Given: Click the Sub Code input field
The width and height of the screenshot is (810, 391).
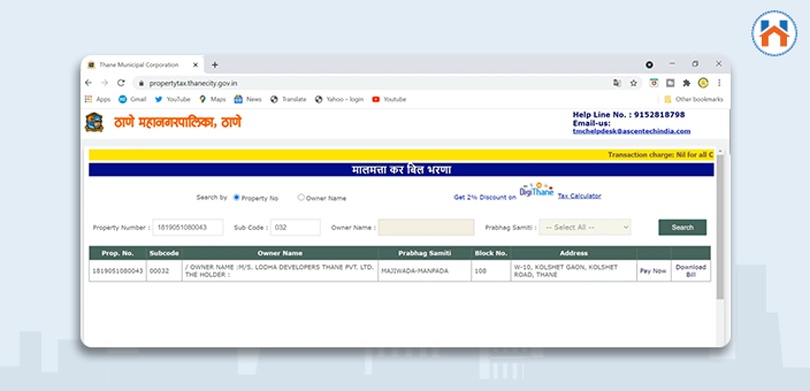Looking at the screenshot, I should click(x=295, y=227).
